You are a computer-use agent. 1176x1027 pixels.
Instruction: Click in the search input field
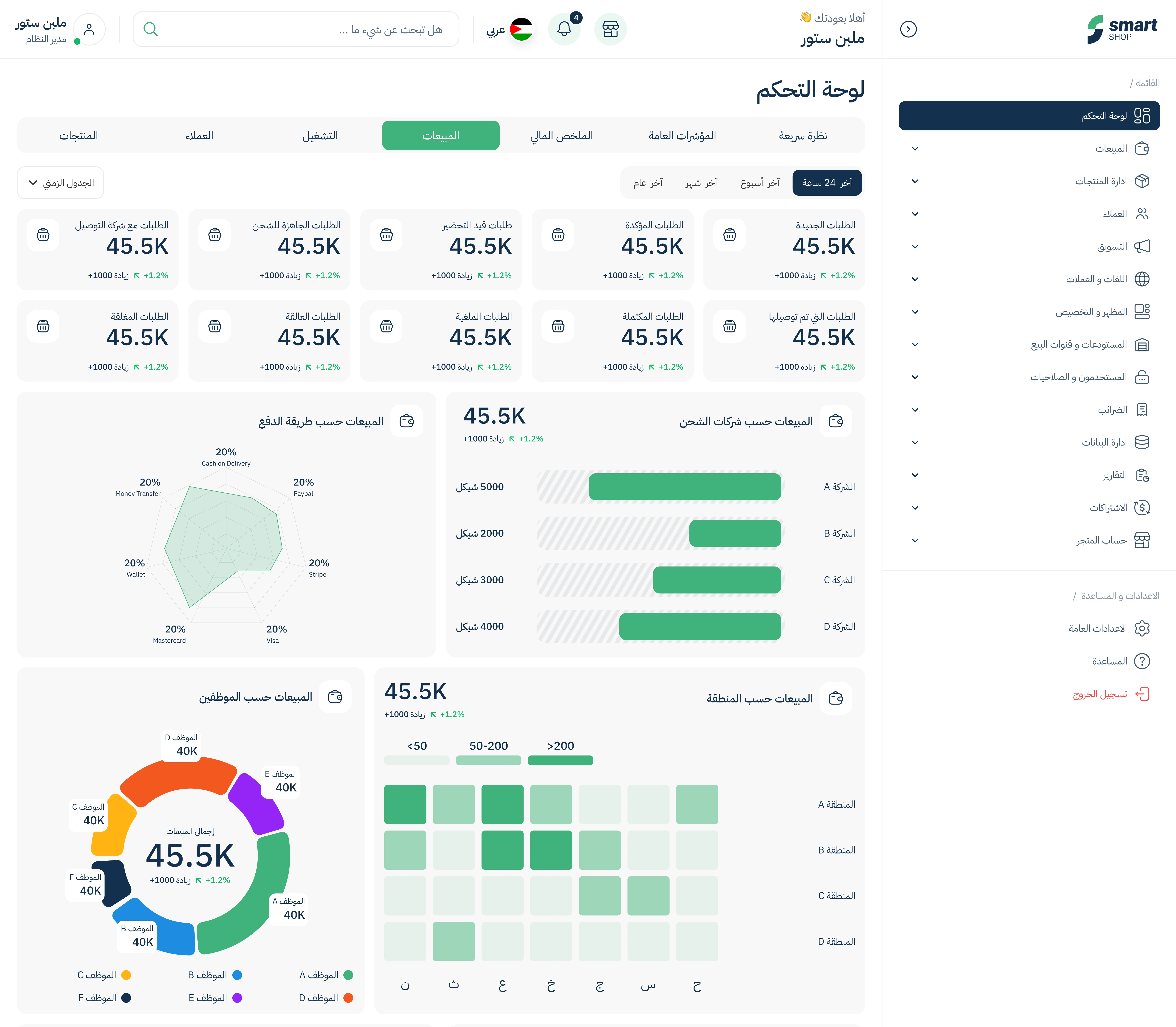pyautogui.click(x=296, y=29)
